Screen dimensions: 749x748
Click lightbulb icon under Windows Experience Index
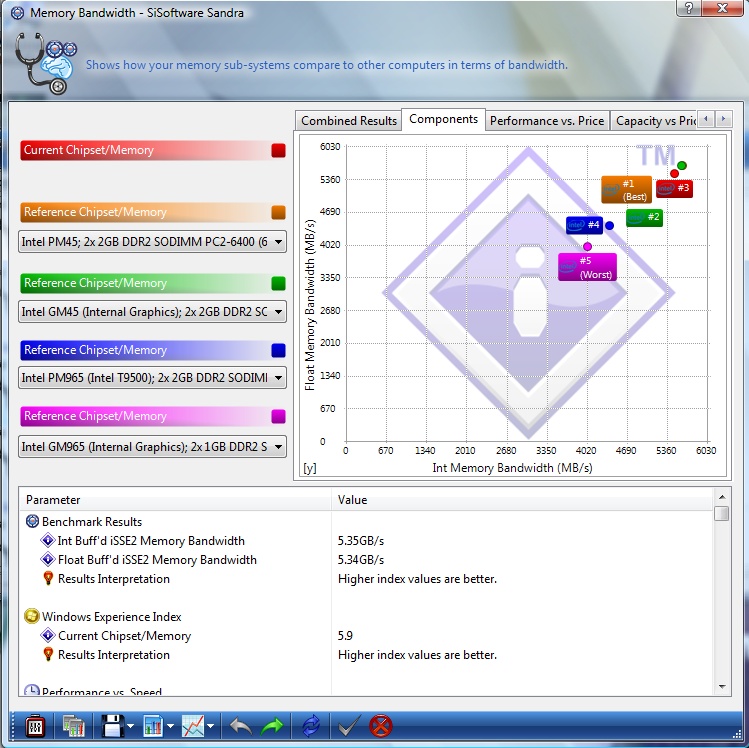[x=48, y=654]
